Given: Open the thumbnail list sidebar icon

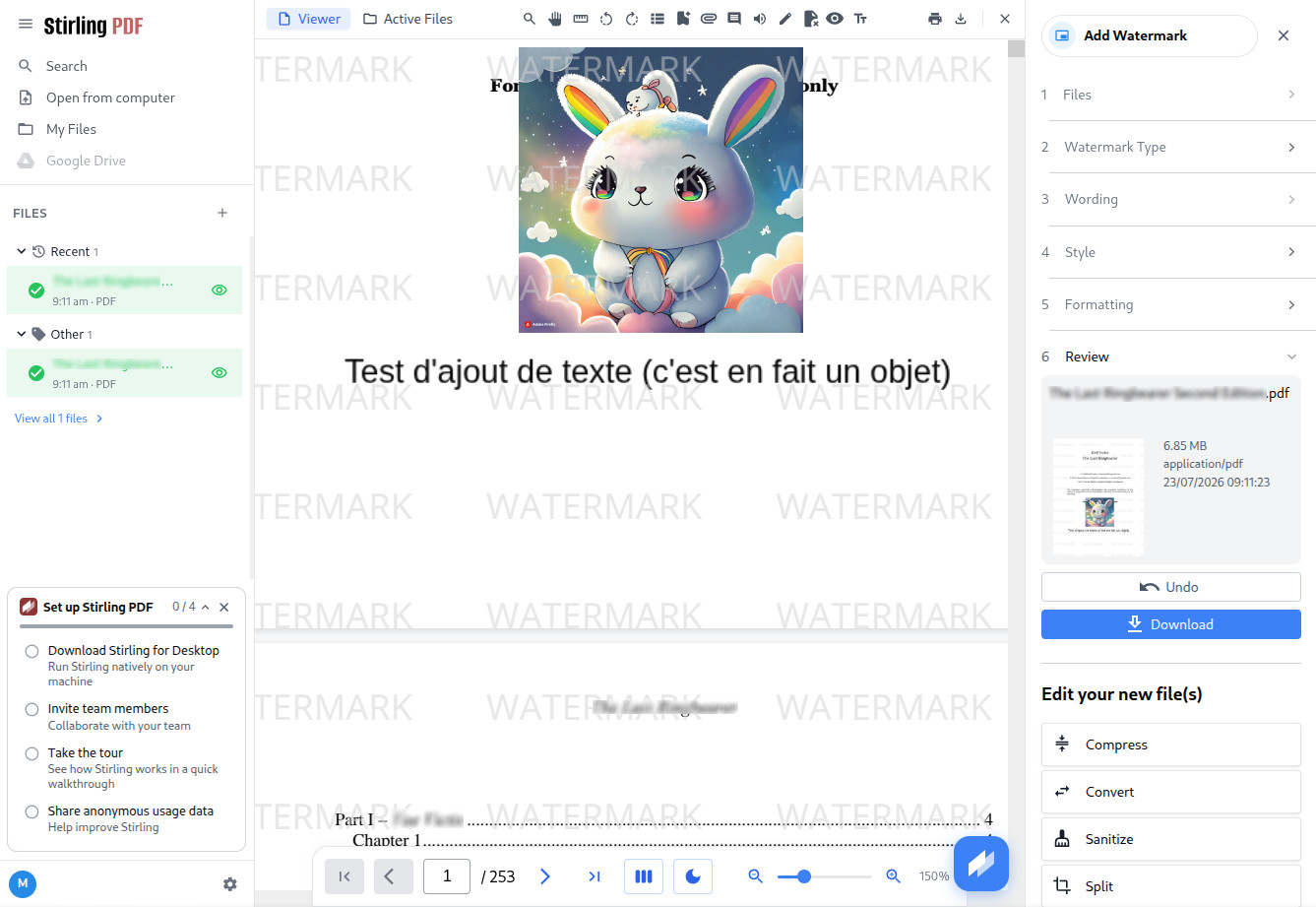Looking at the screenshot, I should pyautogui.click(x=658, y=19).
